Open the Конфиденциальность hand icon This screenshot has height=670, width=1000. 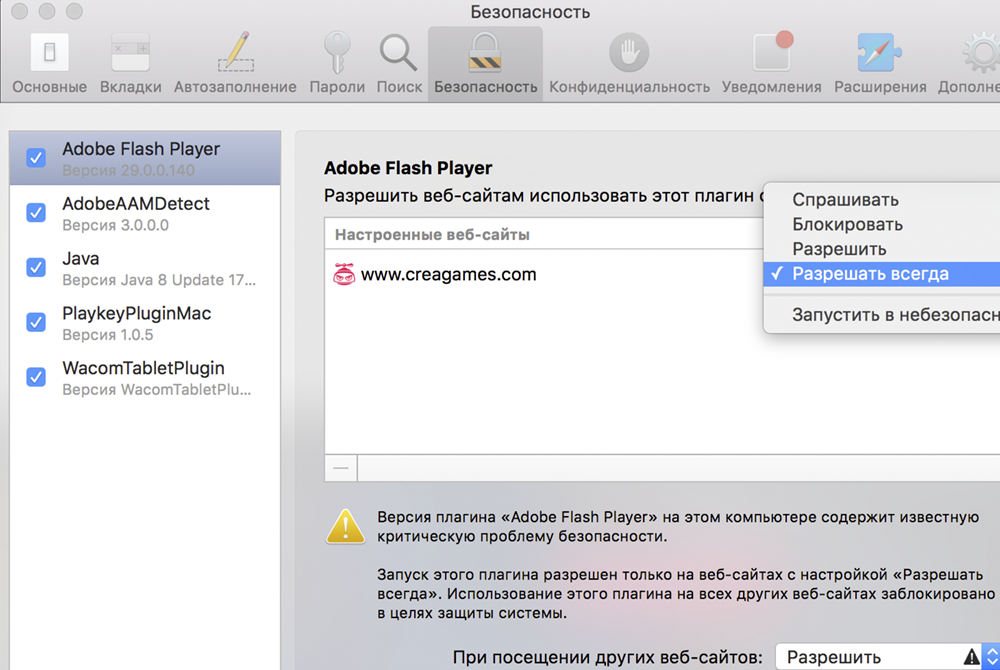(629, 53)
